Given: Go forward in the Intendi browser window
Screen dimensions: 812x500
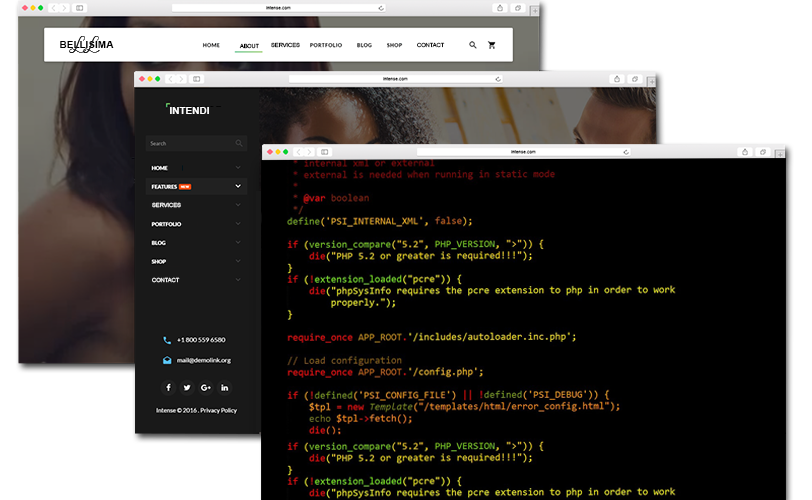Looking at the screenshot, I should [181, 79].
